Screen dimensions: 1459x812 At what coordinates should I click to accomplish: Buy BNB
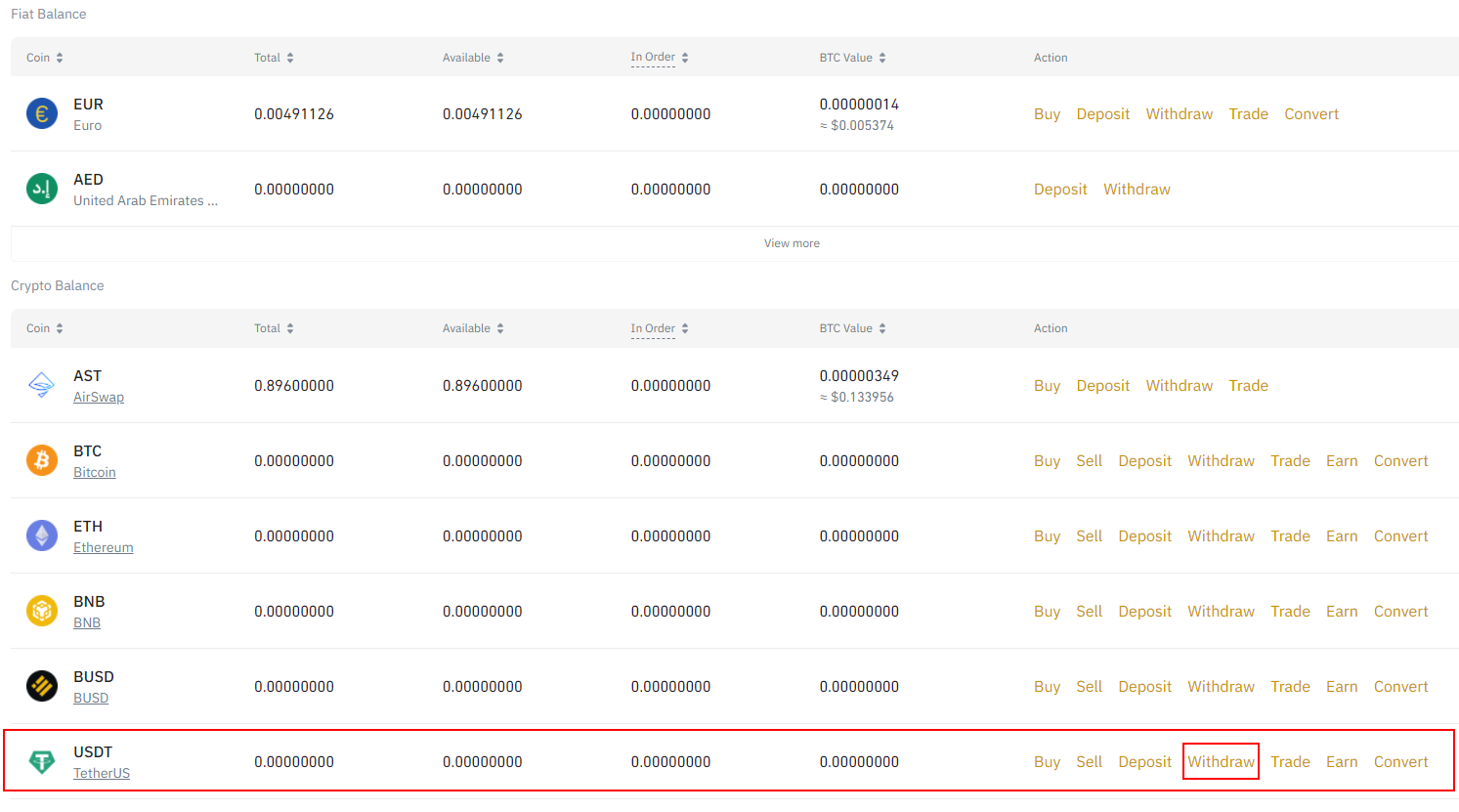(x=1047, y=612)
